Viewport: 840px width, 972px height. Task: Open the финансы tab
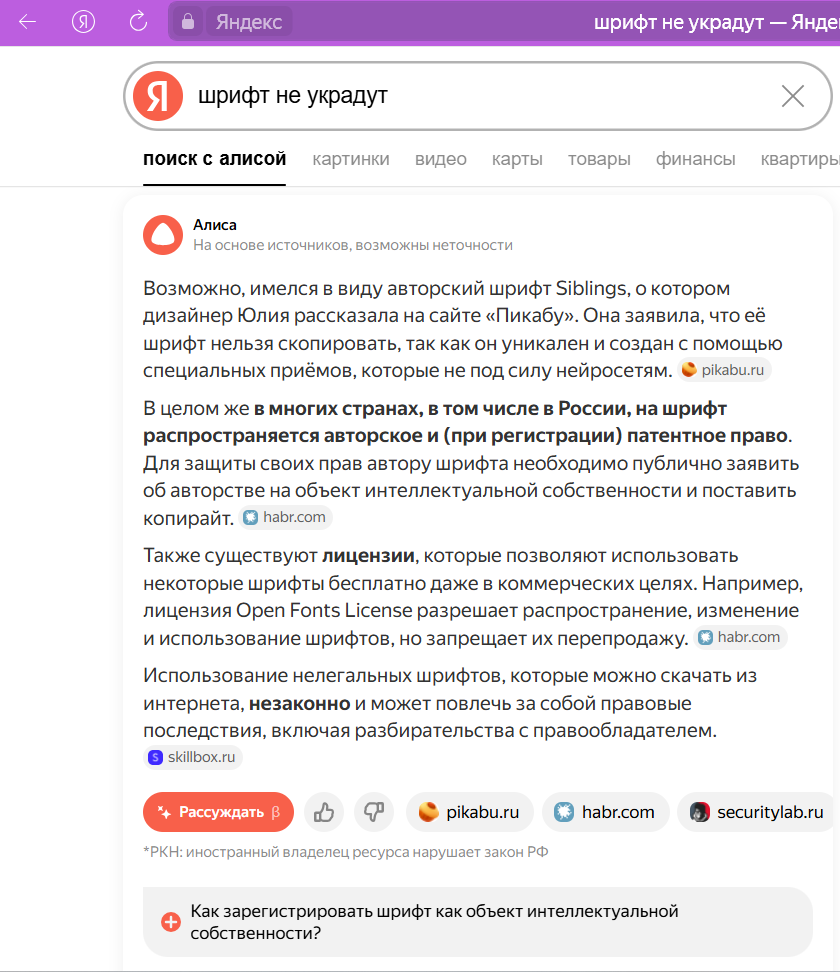click(x=695, y=159)
